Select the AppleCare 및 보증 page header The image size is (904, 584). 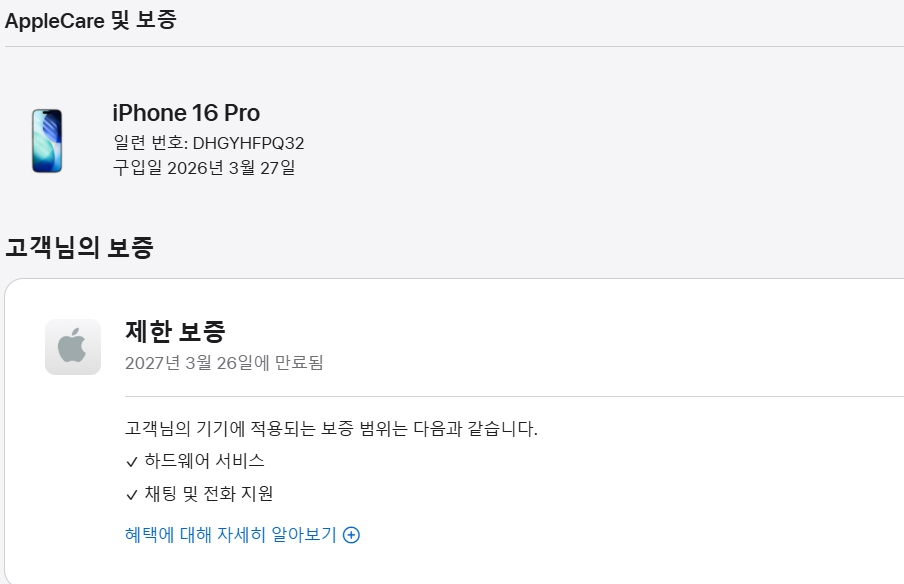click(x=90, y=20)
